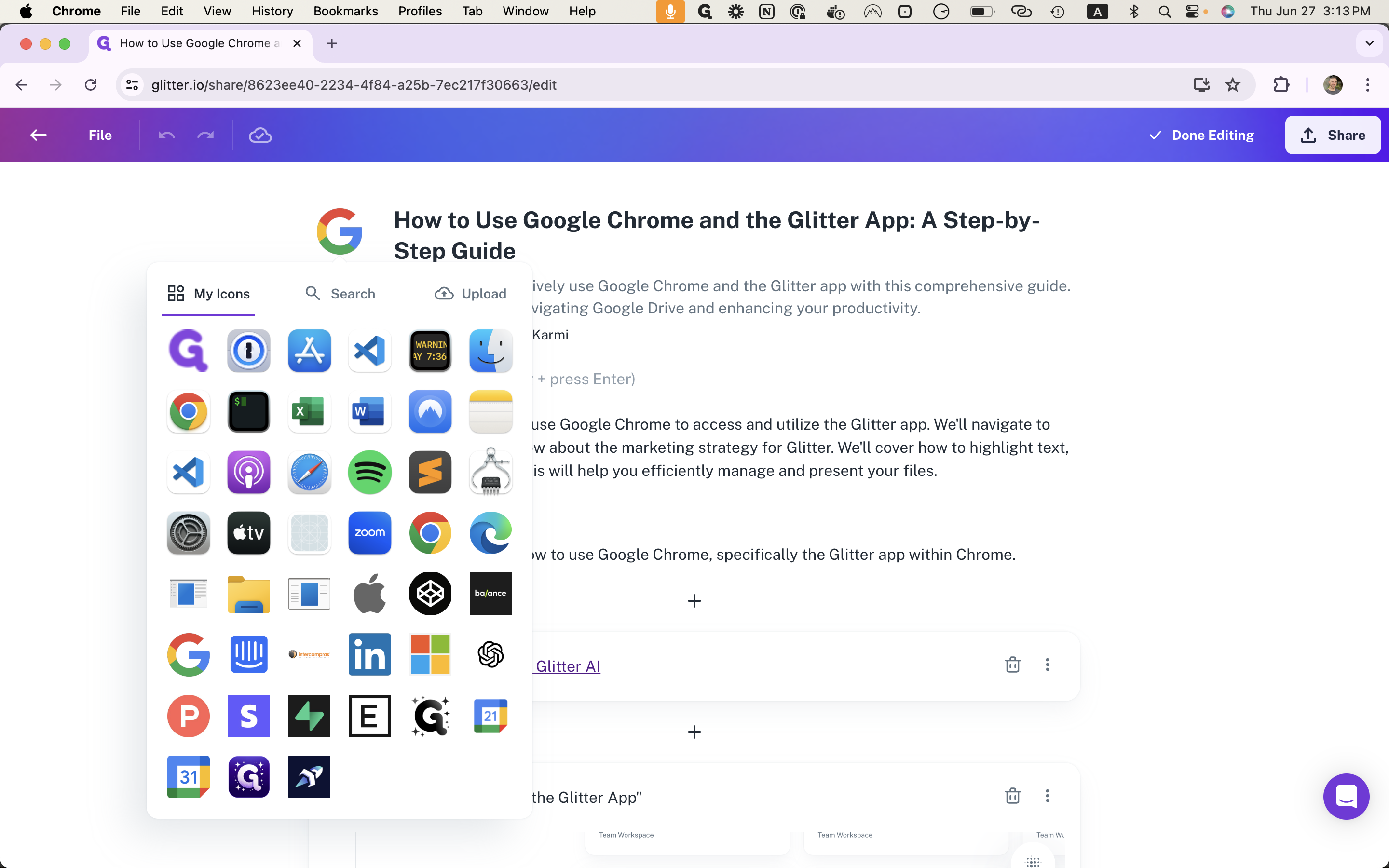Click the Chrome address bar URL
Image resolution: width=1389 pixels, height=868 pixels.
click(x=354, y=85)
